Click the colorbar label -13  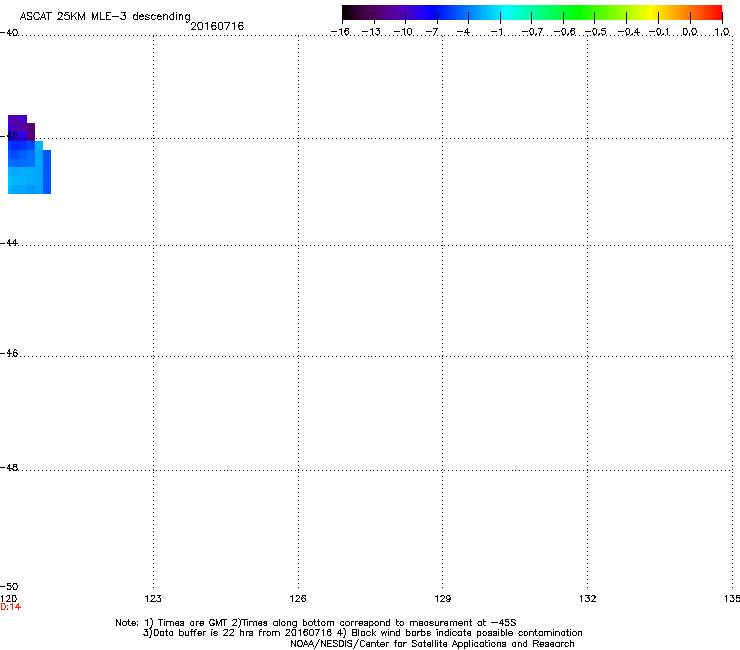click(x=371, y=32)
